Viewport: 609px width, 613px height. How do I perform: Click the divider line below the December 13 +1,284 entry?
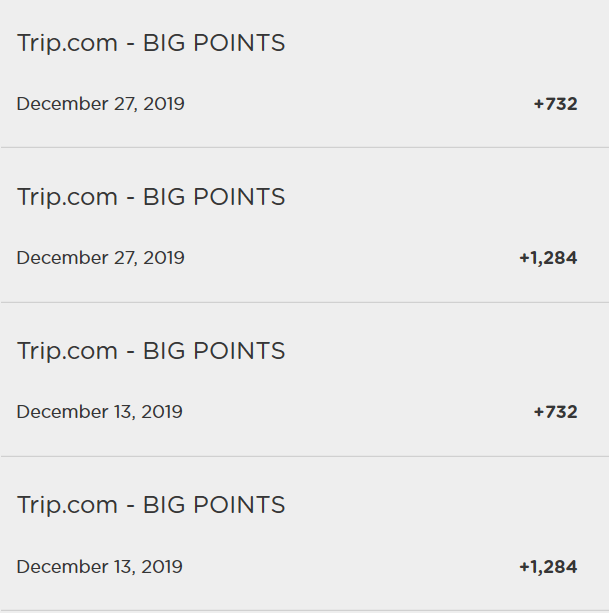[x=304, y=611]
